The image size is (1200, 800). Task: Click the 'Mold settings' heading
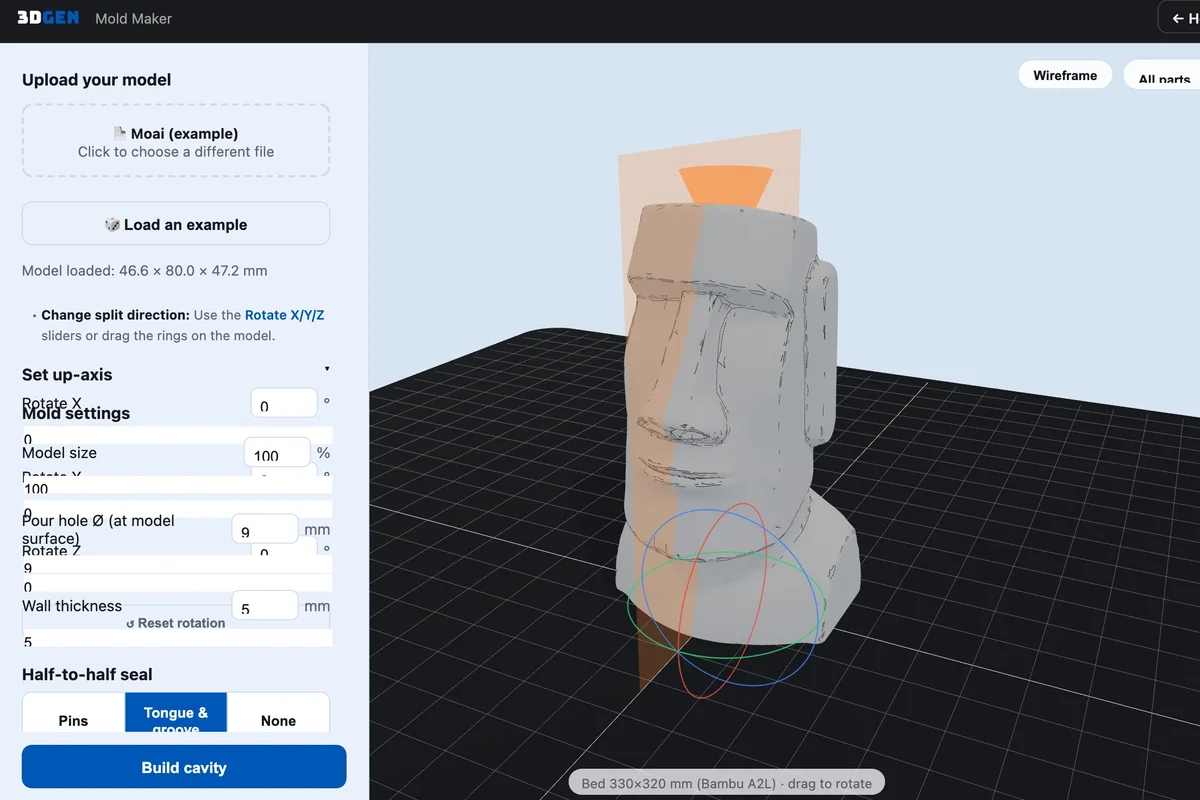click(x=76, y=413)
